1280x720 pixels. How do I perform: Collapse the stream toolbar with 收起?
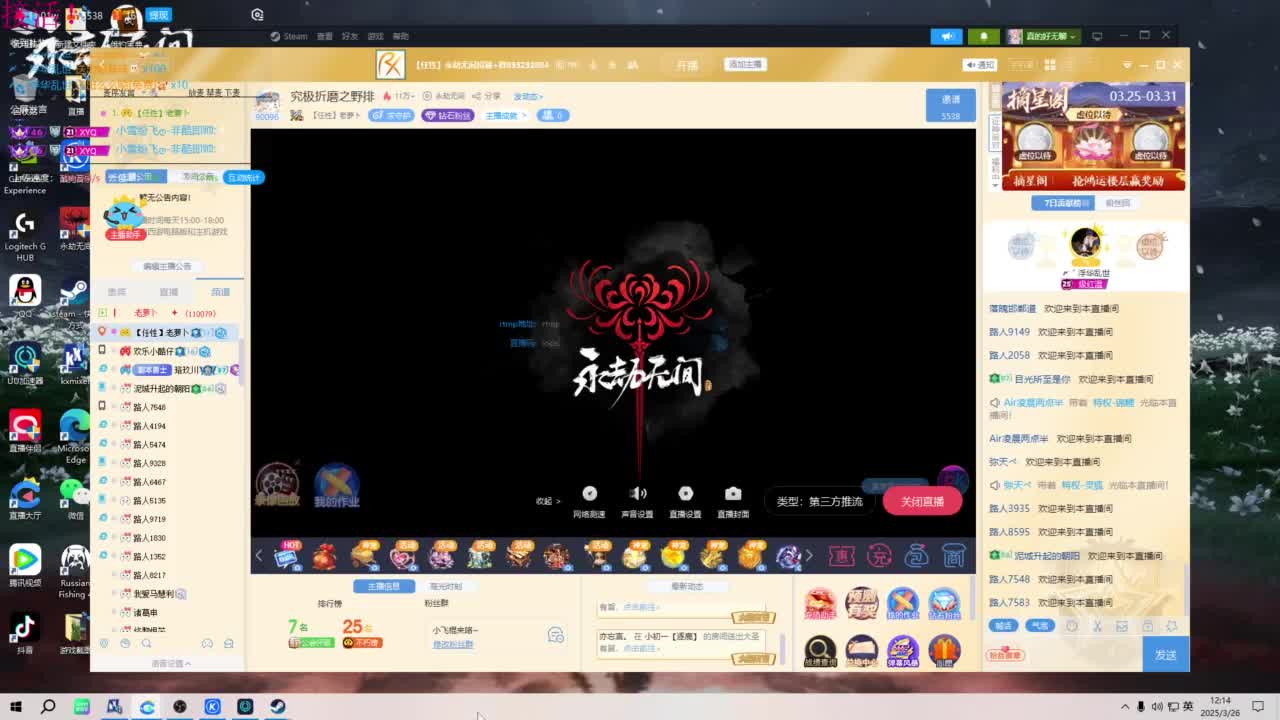point(547,501)
